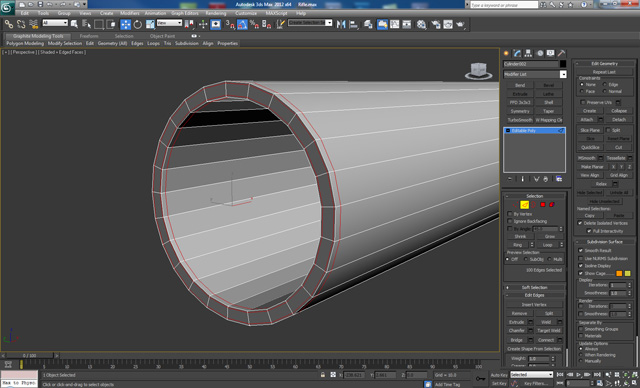This screenshot has height=388, width=640.
Task: Click the yellow Show Cage color swatch
Action: tap(627, 273)
